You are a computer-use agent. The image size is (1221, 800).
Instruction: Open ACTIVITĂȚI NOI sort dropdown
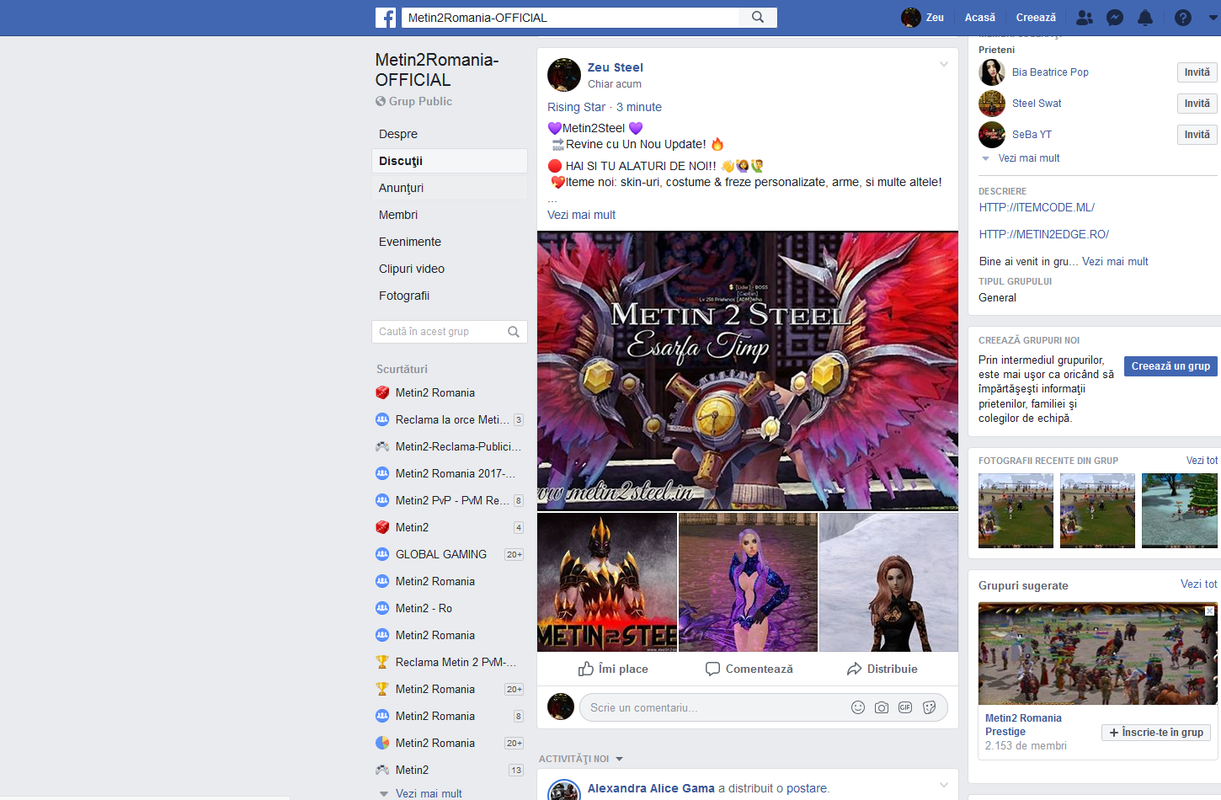coord(581,759)
